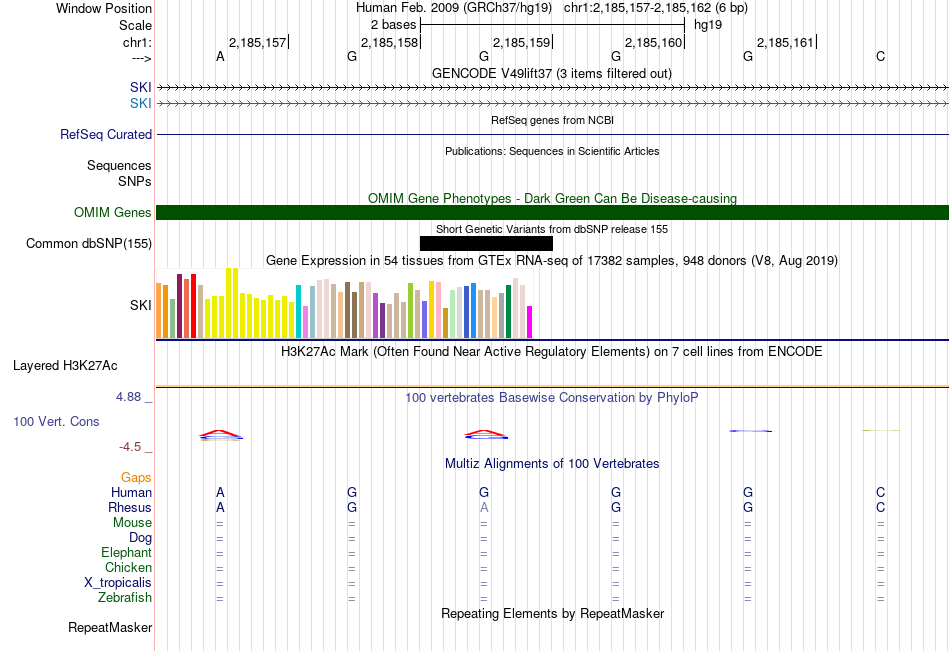Viewport: 950px width, 651px height.
Task: Click the Gaps label in Multiz alignment
Action: tap(136, 478)
